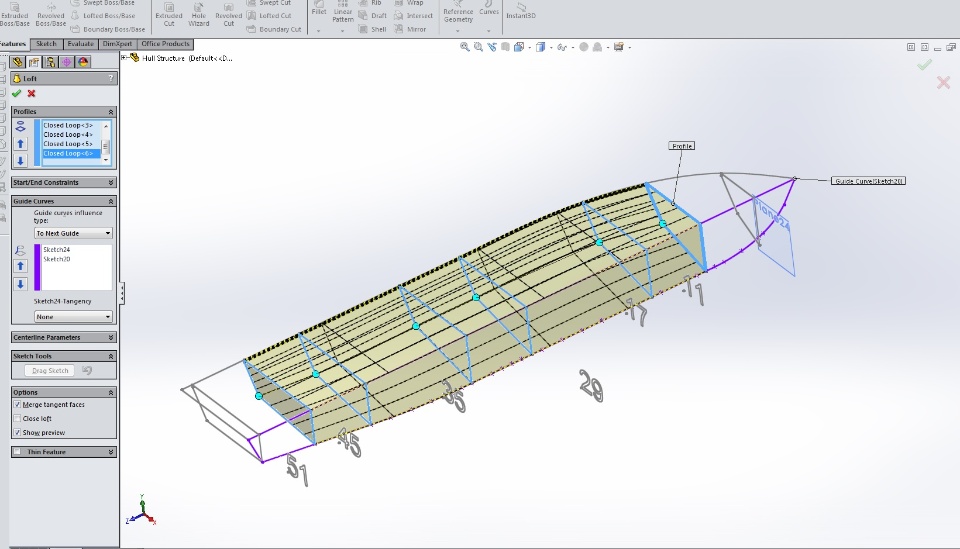Cancel the Loft with red X
960x549 pixels.
pyautogui.click(x=31, y=93)
